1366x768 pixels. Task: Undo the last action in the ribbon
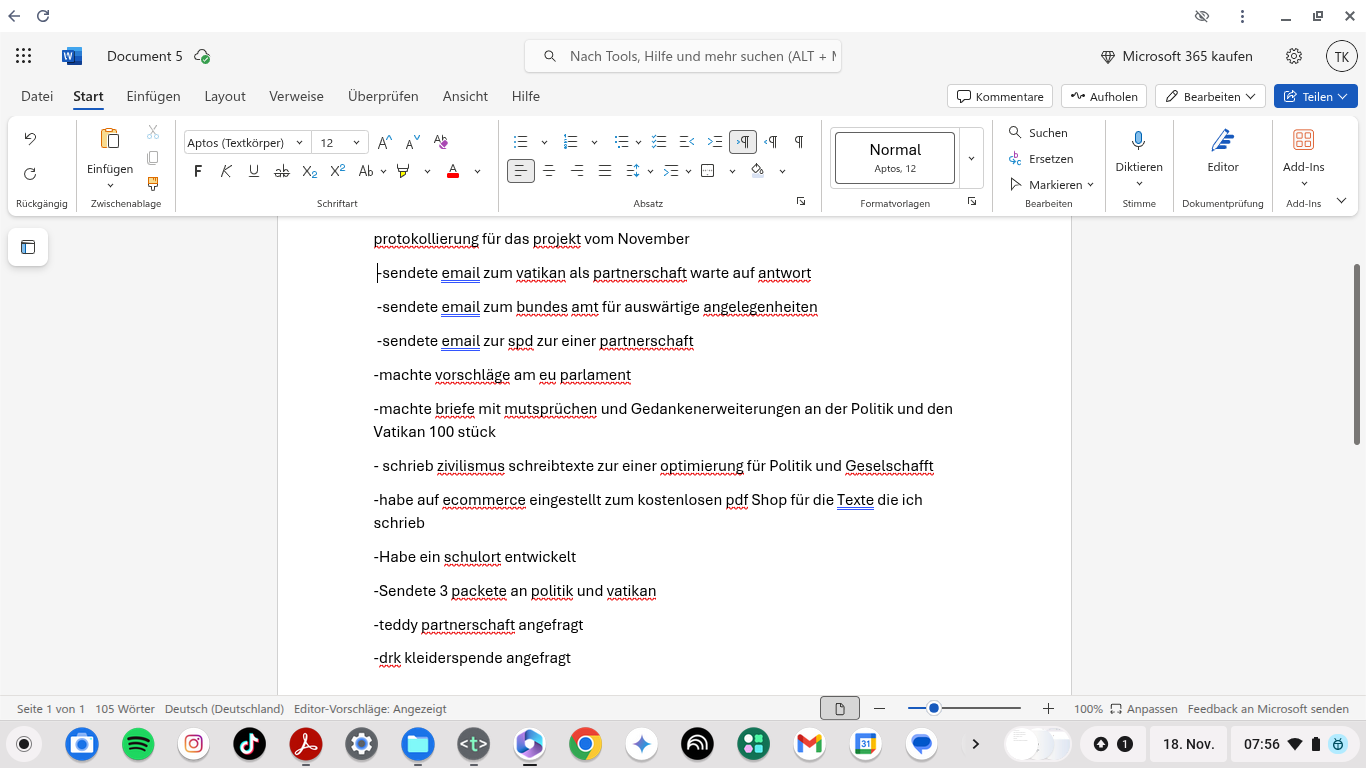(x=30, y=139)
